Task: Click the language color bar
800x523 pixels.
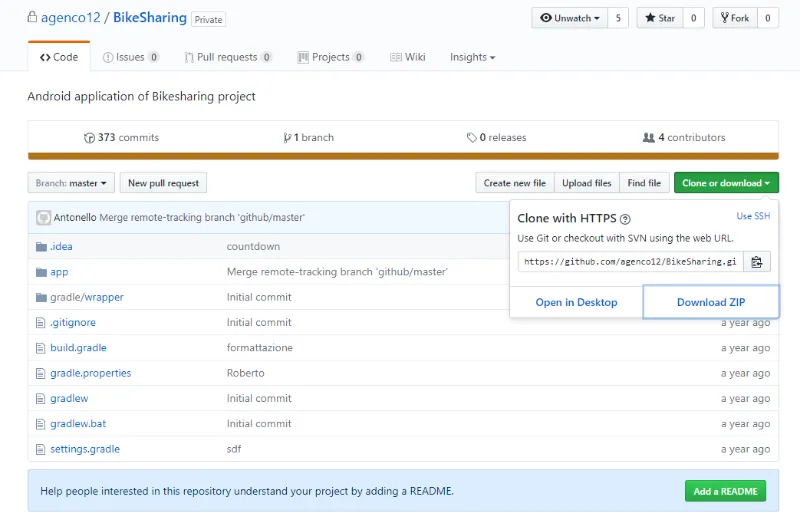Action: 403,156
